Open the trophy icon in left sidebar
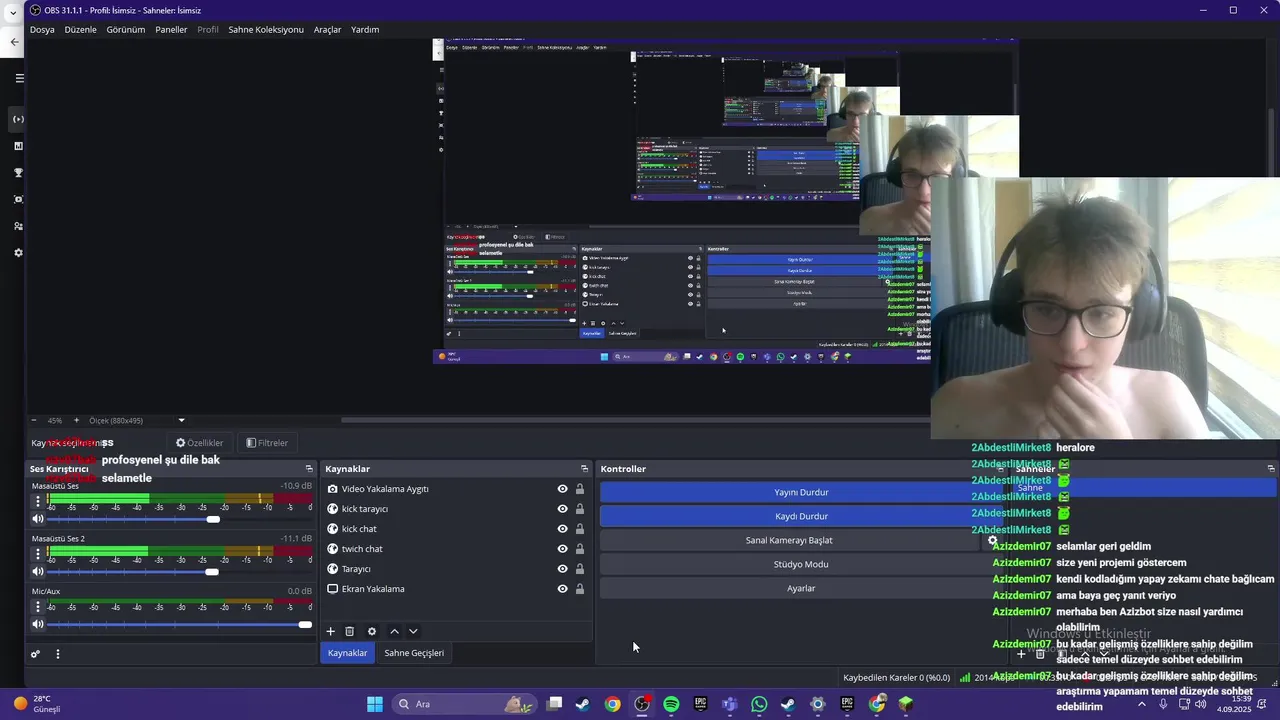Screen dimensions: 1280x720 (x=18, y=173)
